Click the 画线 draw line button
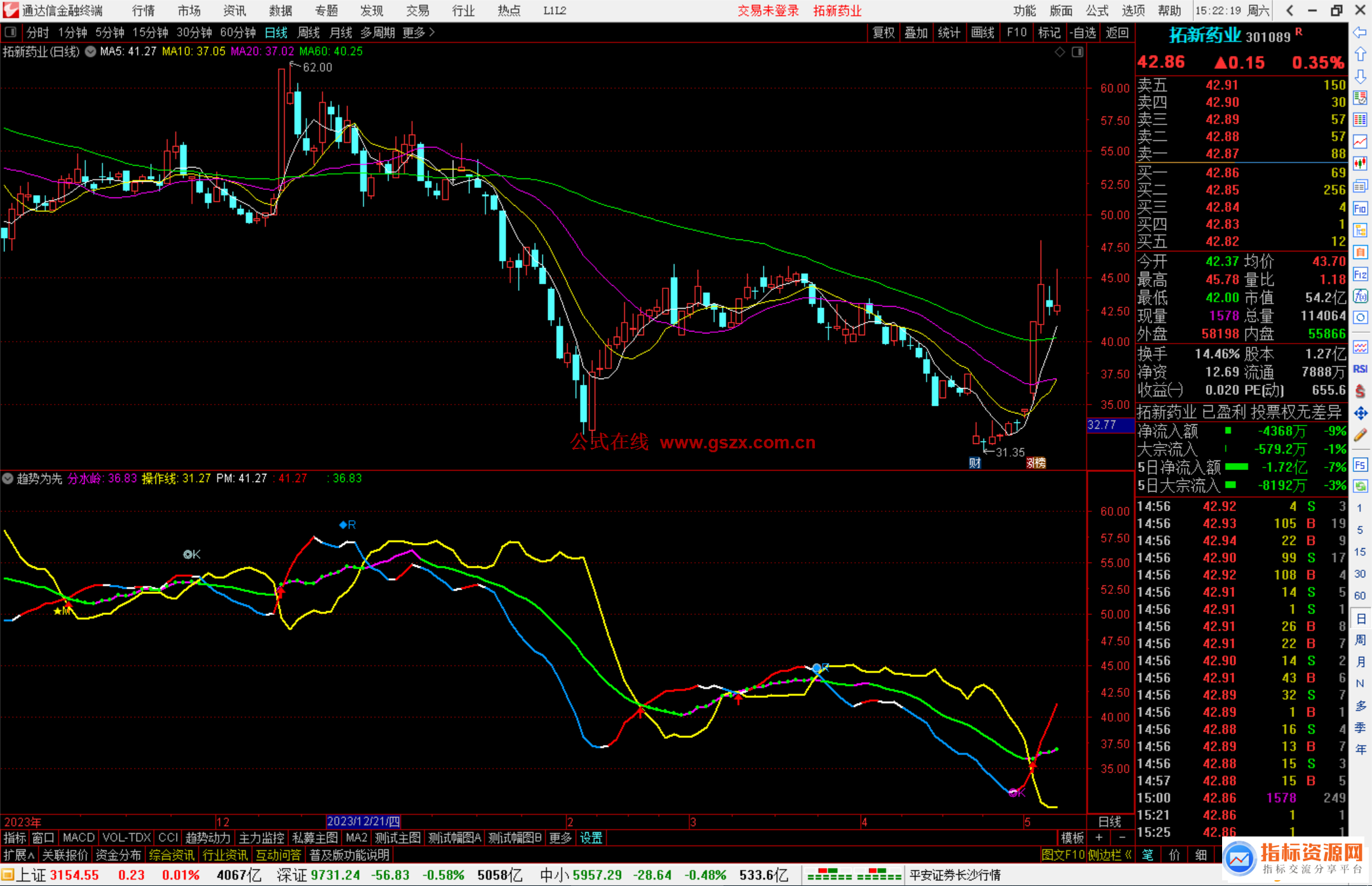The width and height of the screenshot is (1372, 886). pos(983,32)
